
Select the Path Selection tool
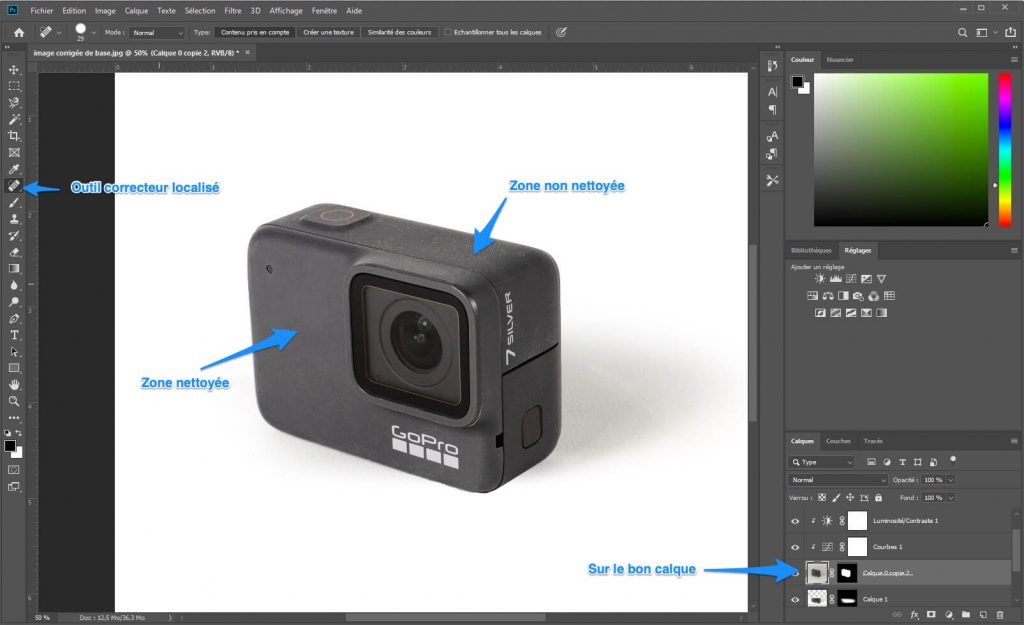[x=14, y=351]
